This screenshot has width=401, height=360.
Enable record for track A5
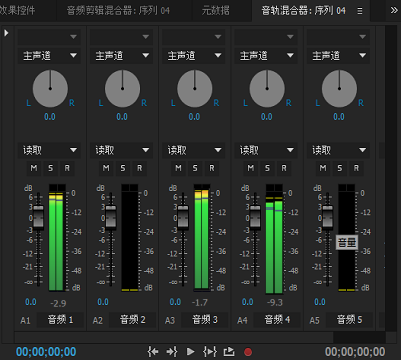click(x=356, y=168)
